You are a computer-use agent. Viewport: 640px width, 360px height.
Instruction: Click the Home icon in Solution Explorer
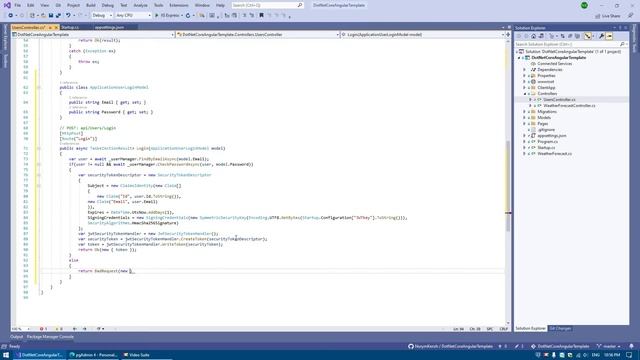tap(533, 36)
